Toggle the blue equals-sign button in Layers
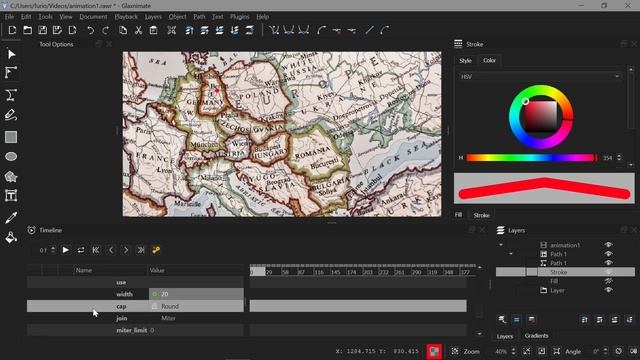Image resolution: width=640 pixels, height=360 pixels. coord(516,320)
